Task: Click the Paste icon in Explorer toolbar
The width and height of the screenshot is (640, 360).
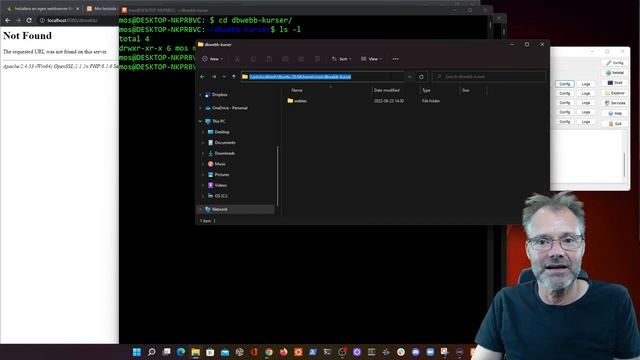Action: [x=269, y=59]
